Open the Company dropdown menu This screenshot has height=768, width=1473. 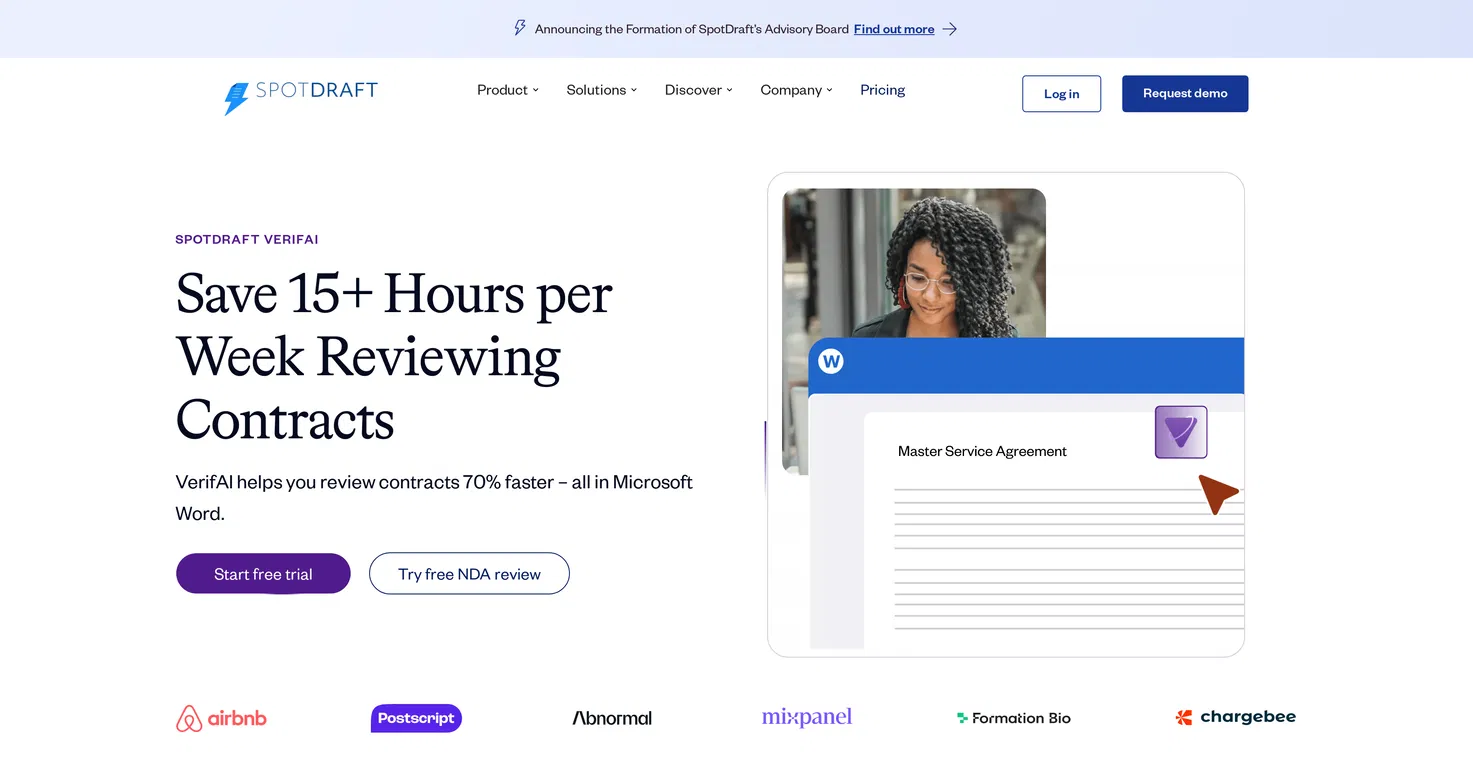[x=796, y=90]
